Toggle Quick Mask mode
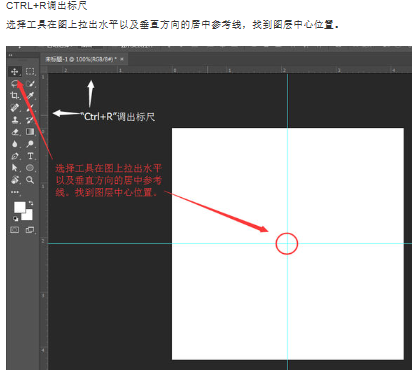420x375 pixels. [14, 230]
